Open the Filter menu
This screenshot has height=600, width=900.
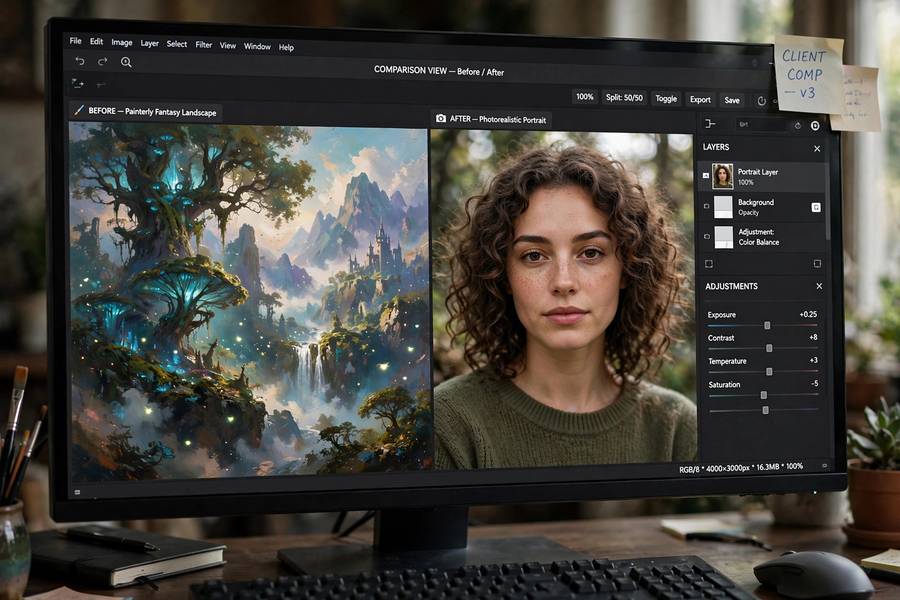coord(204,45)
